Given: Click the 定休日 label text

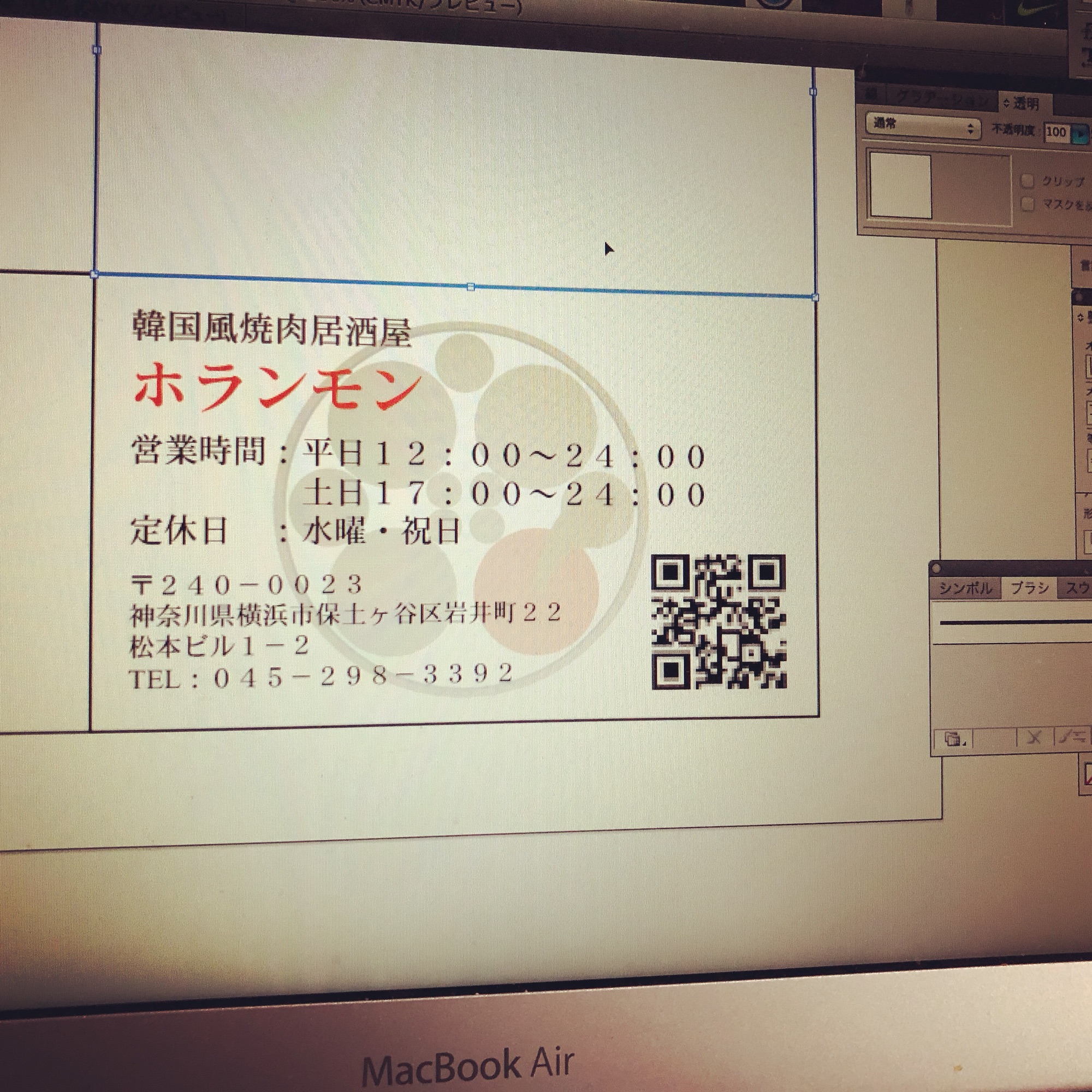Looking at the screenshot, I should pos(179,530).
